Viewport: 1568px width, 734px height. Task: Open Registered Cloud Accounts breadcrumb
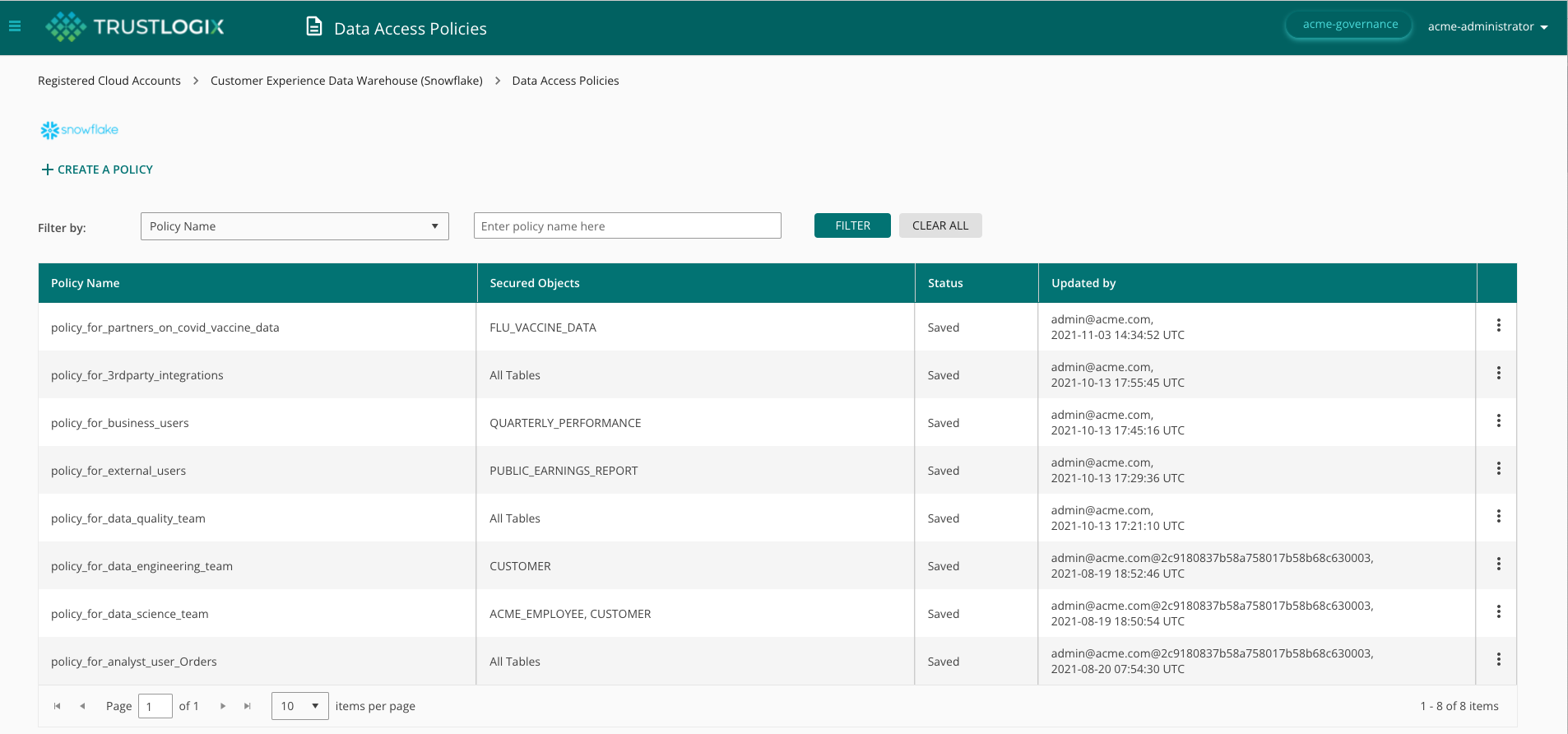[x=109, y=81]
